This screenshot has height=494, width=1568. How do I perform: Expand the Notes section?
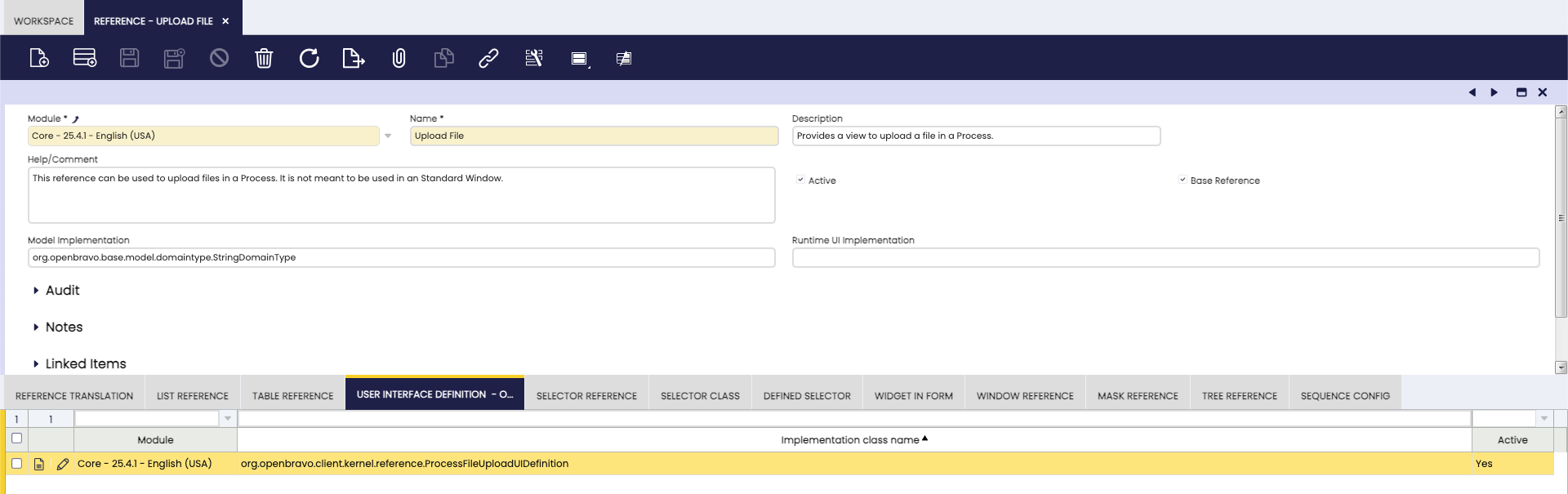[x=64, y=327]
